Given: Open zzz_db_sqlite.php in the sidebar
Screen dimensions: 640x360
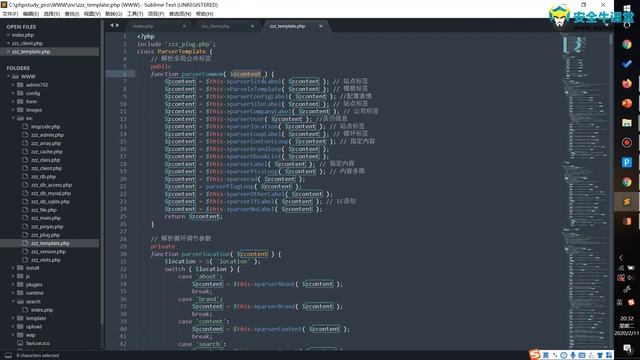Looking at the screenshot, I should click(x=50, y=202).
